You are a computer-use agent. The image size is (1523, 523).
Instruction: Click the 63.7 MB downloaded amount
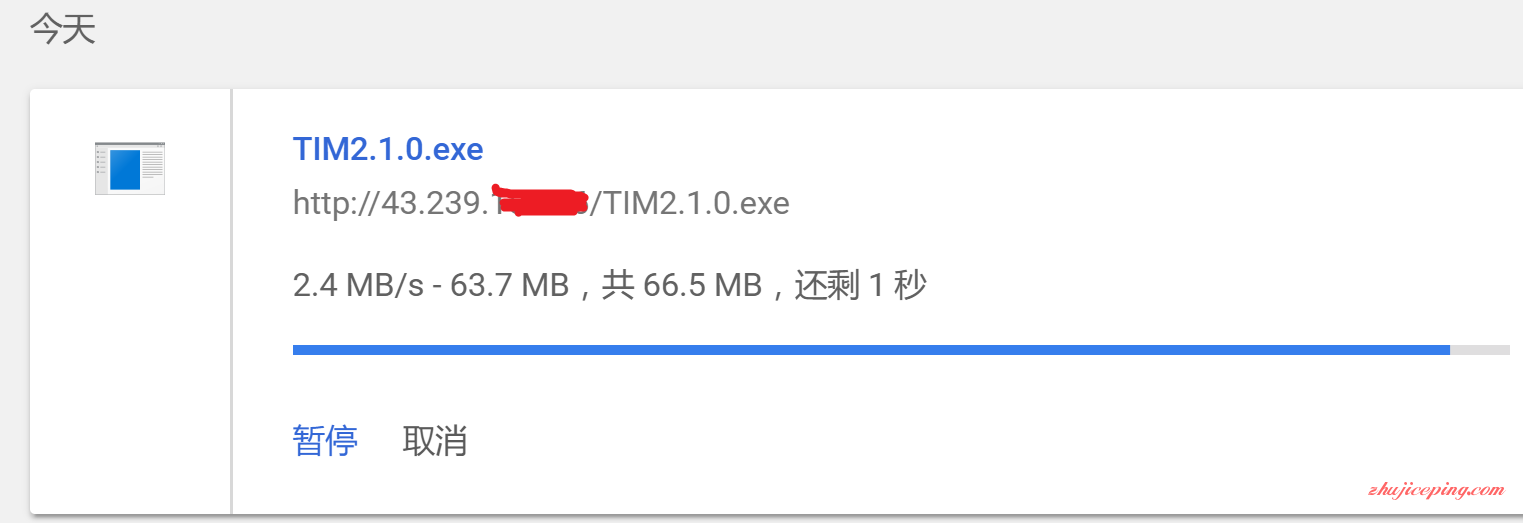click(x=510, y=286)
